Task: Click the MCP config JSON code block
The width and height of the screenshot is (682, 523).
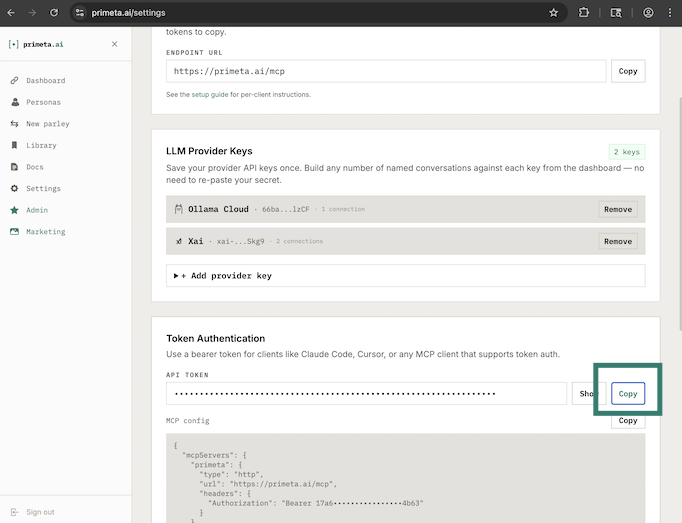Action: pyautogui.click(x=405, y=478)
